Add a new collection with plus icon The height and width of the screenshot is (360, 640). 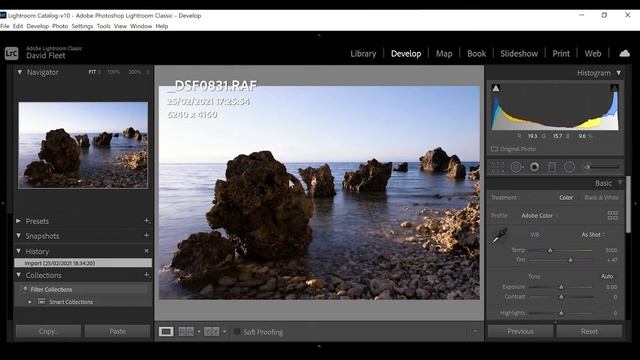point(147,275)
